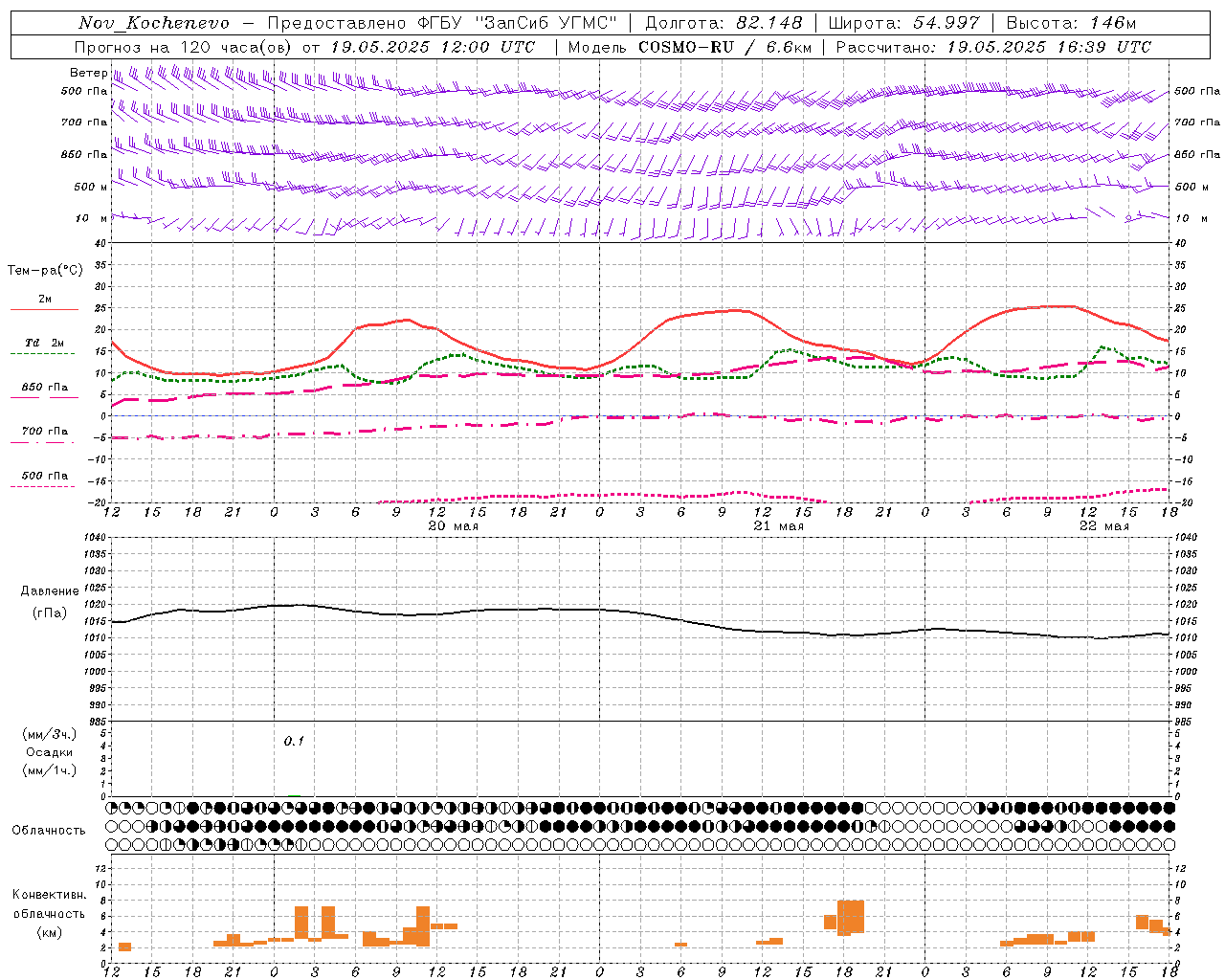Click the tallest orange convective bar near 18h on 21 мая

[851, 917]
